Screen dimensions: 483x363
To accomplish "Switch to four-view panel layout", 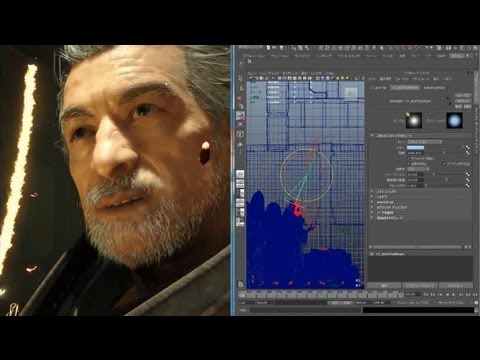I will coord(240,184).
